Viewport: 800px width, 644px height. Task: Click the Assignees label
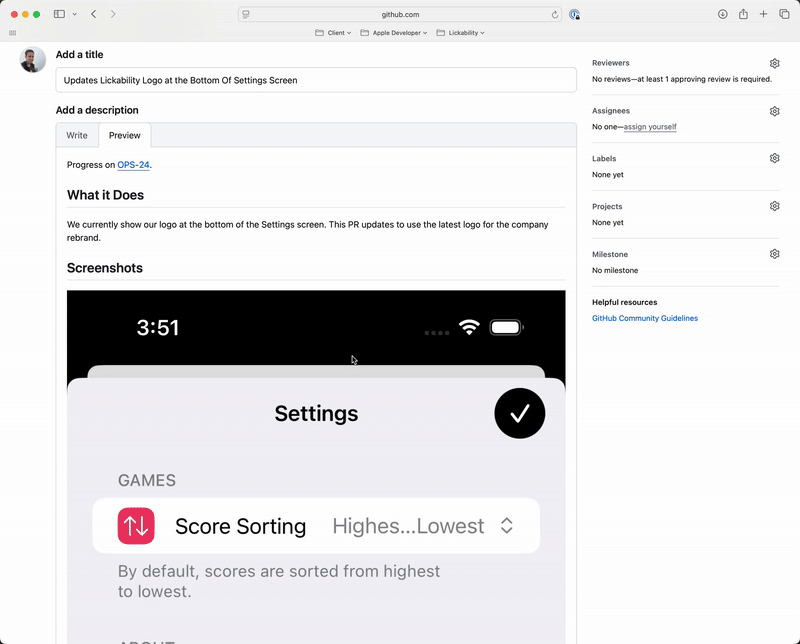click(x=611, y=111)
